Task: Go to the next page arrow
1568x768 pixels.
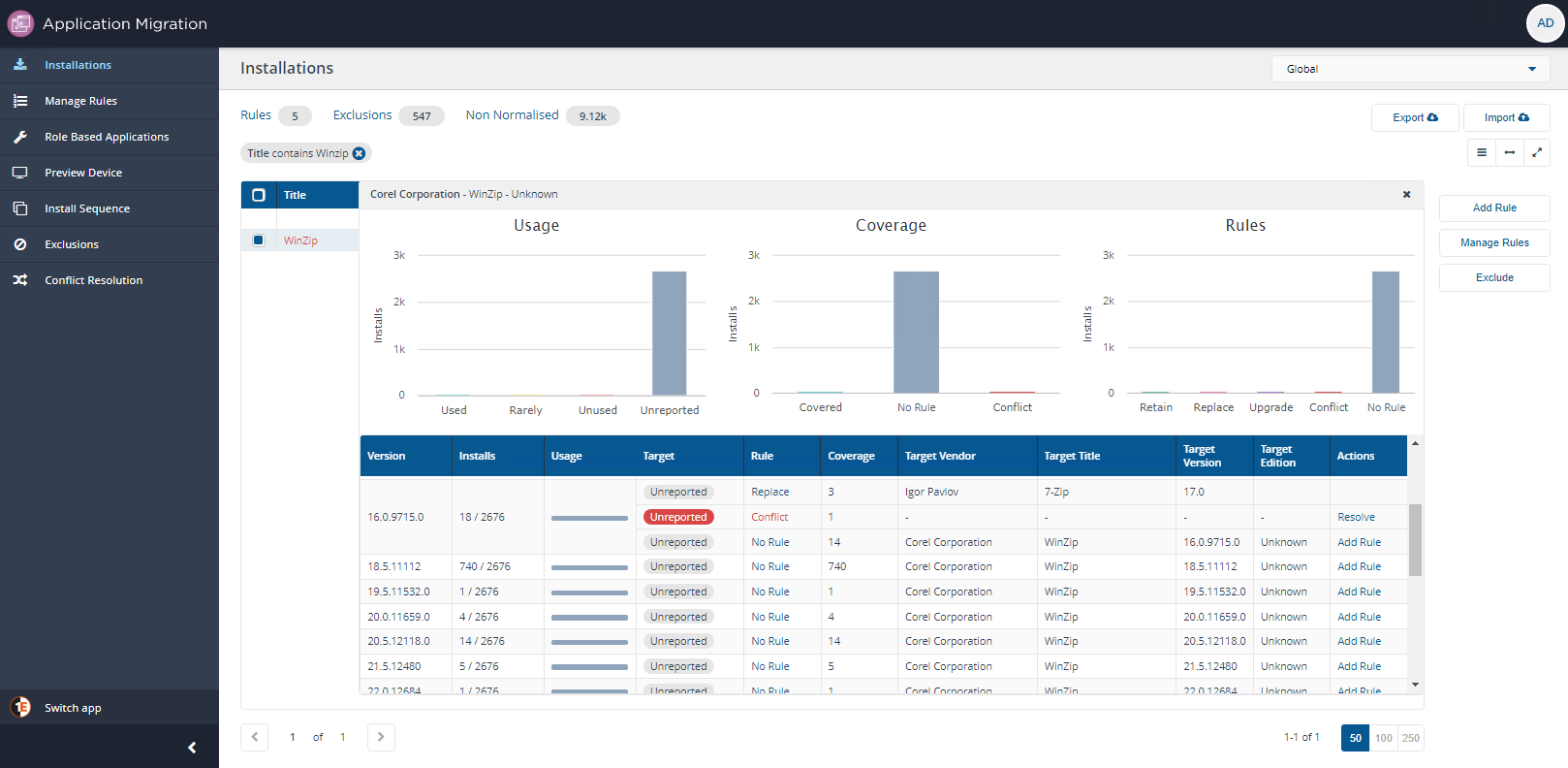Action: click(381, 737)
